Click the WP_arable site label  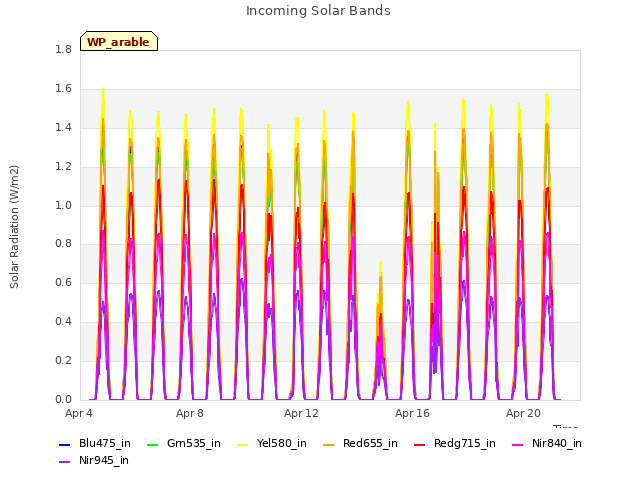(119, 41)
